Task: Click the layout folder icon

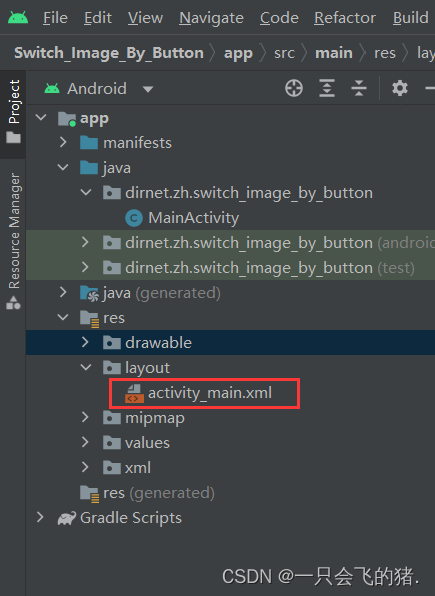Action: click(112, 368)
